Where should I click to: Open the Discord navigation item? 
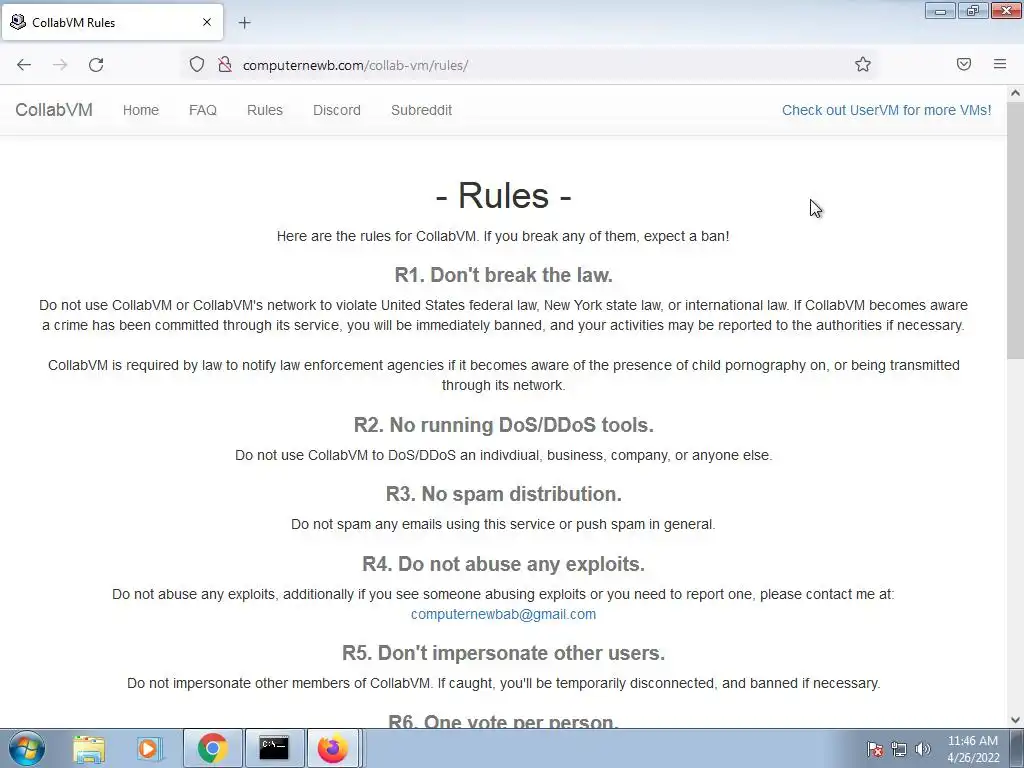(337, 110)
